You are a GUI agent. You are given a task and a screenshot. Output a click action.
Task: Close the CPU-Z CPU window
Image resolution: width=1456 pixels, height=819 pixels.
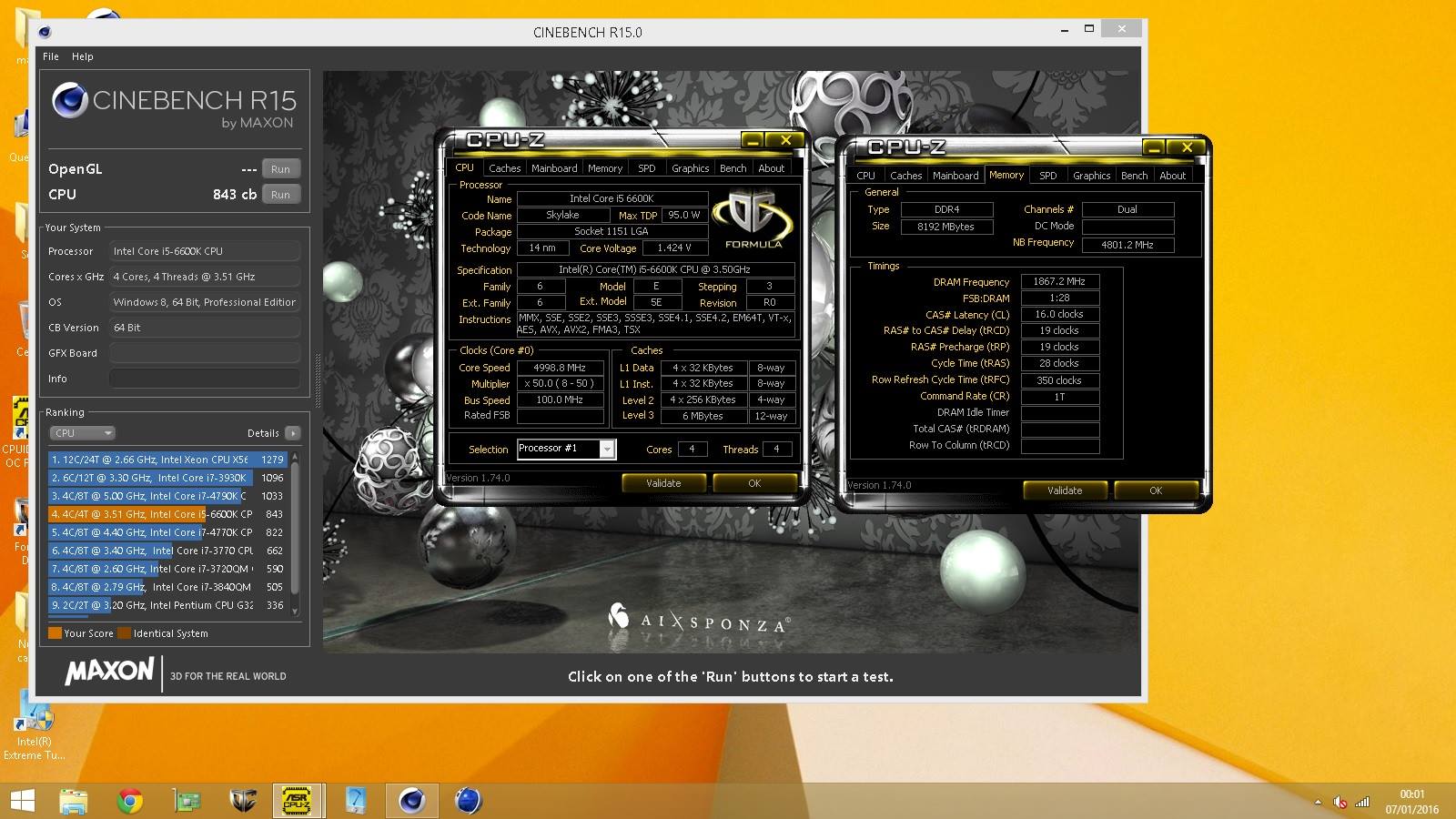[x=784, y=140]
